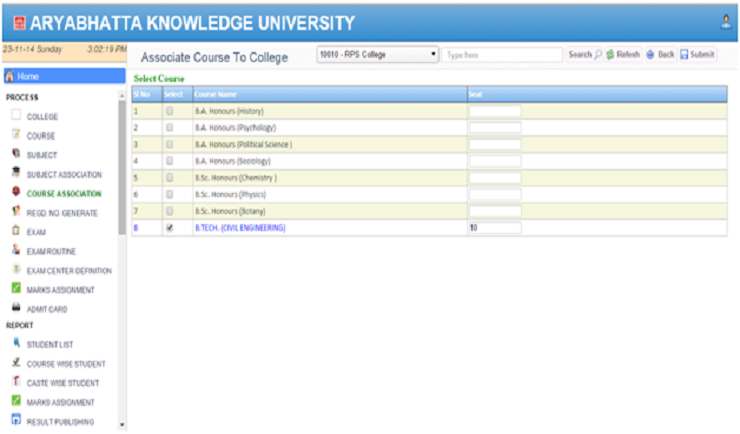The image size is (740, 434).
Task: Click the Exam Routine sidebar icon
Action: (16, 251)
